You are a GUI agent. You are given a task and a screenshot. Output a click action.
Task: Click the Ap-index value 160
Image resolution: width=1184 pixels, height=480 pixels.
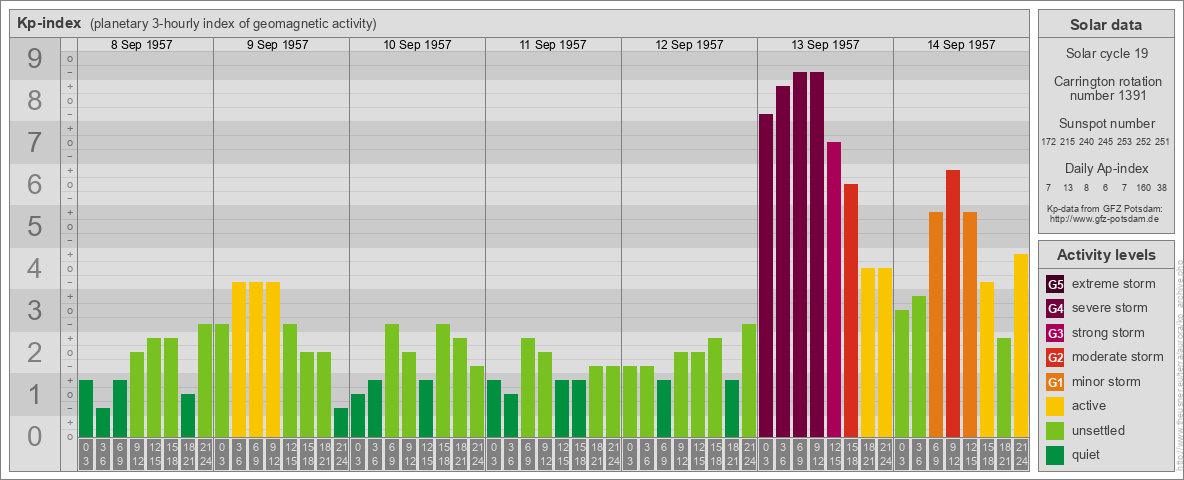(1143, 187)
